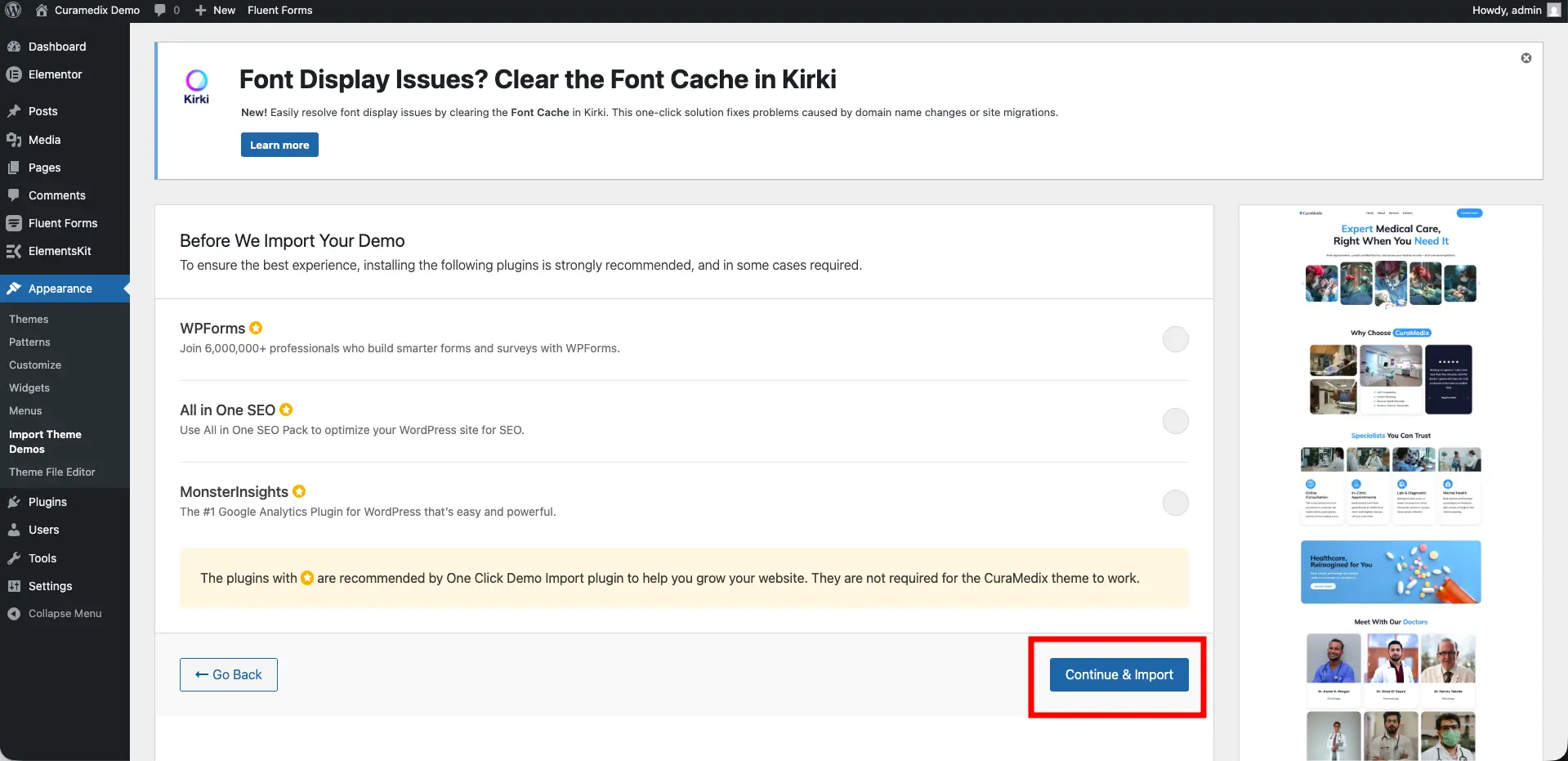Click the admin user avatar
Image resolution: width=1568 pixels, height=761 pixels.
[1553, 11]
